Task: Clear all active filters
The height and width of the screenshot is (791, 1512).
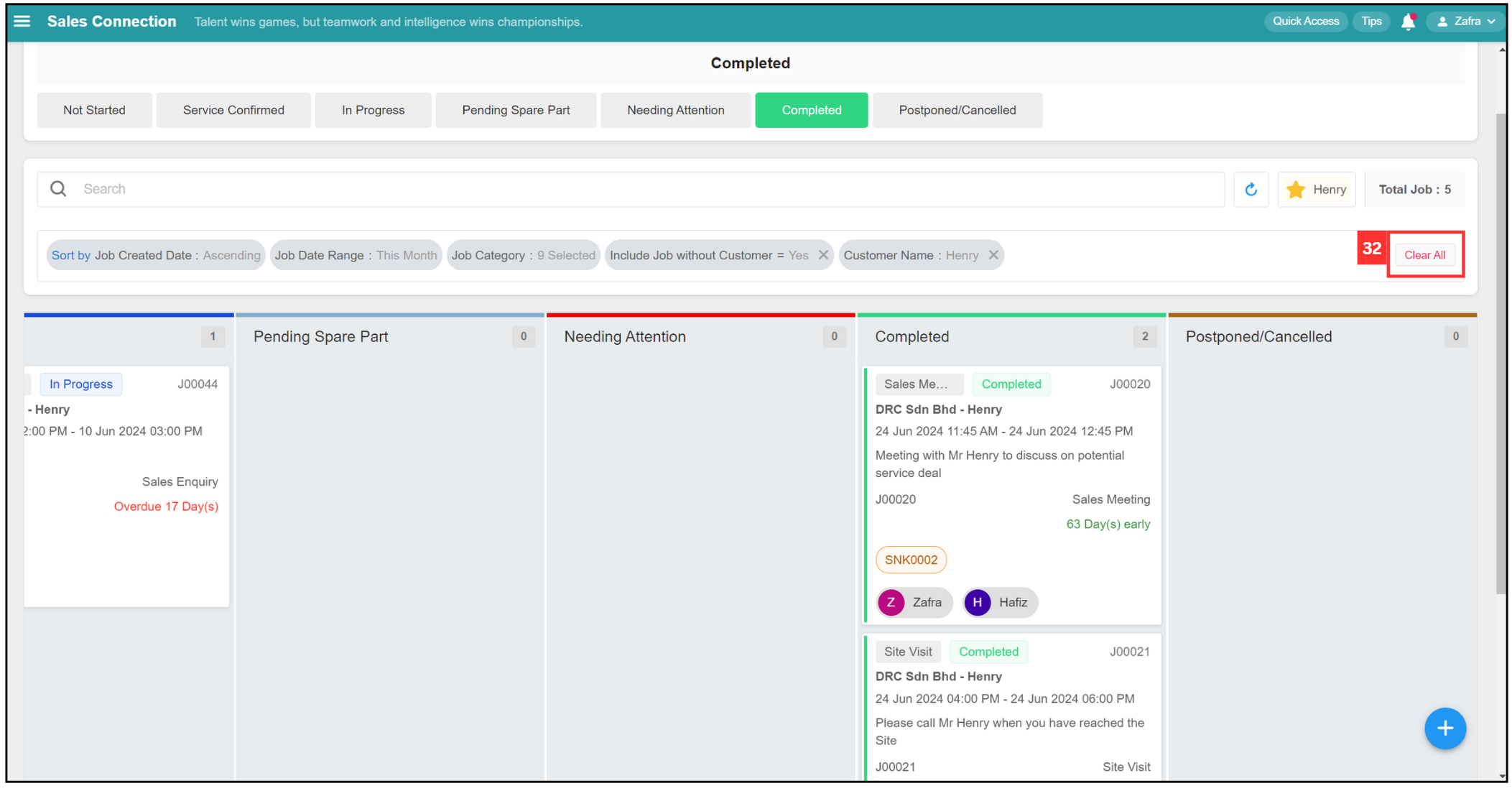Action: coord(1426,255)
